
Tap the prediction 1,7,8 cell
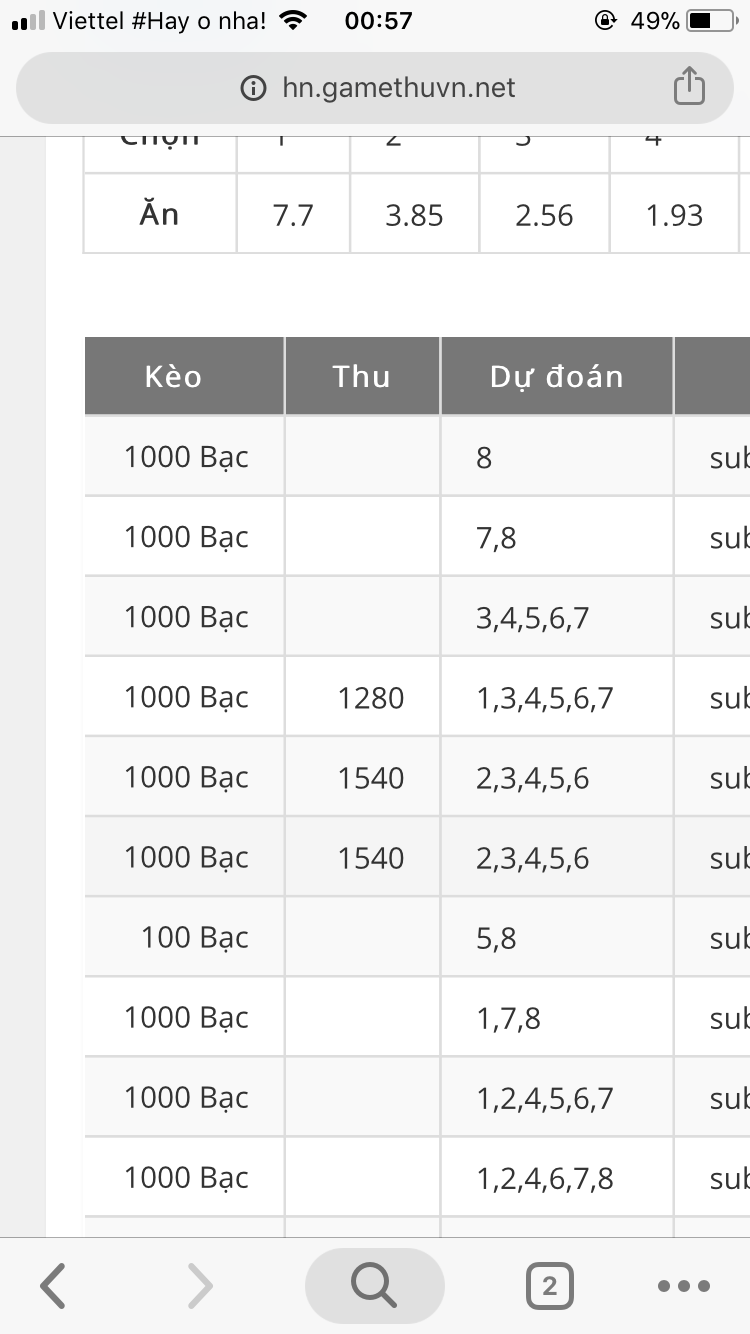[x=509, y=1017]
